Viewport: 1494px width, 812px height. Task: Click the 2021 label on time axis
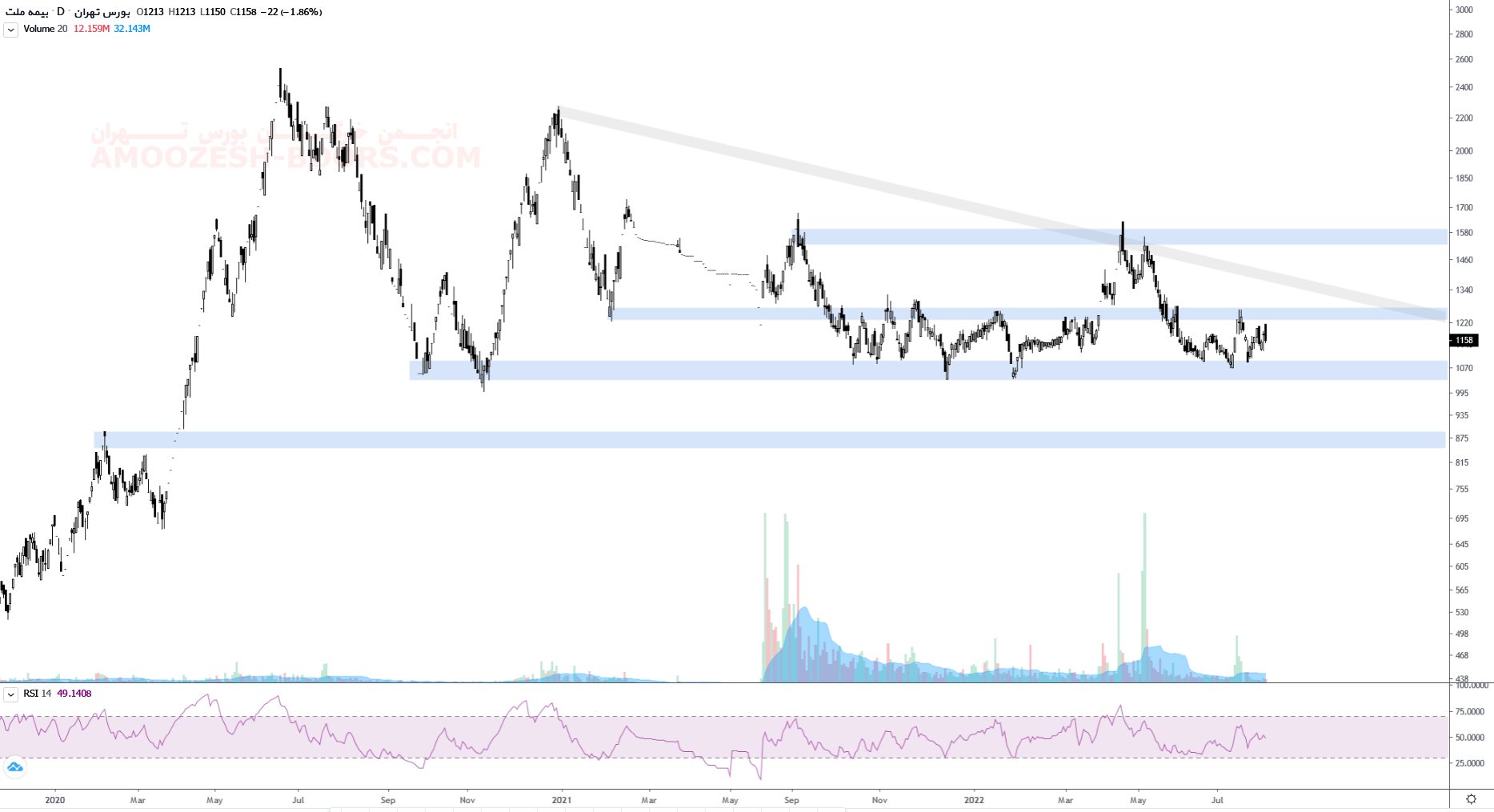[562, 800]
